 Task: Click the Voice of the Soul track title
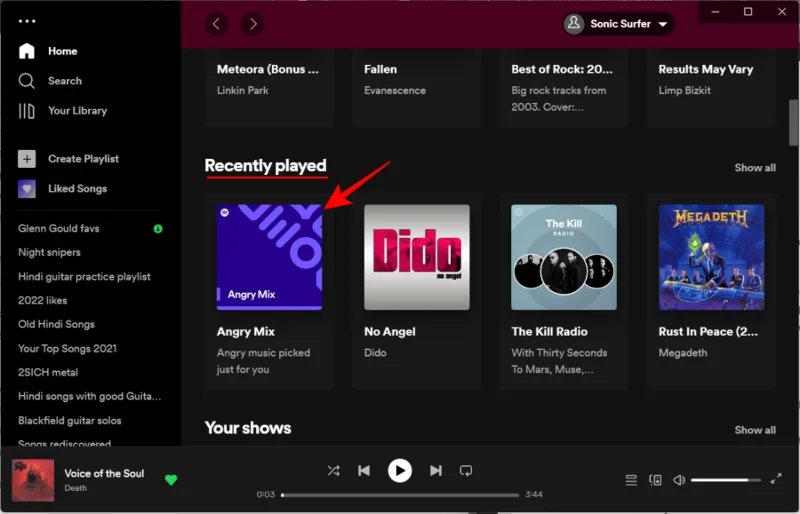[104, 473]
